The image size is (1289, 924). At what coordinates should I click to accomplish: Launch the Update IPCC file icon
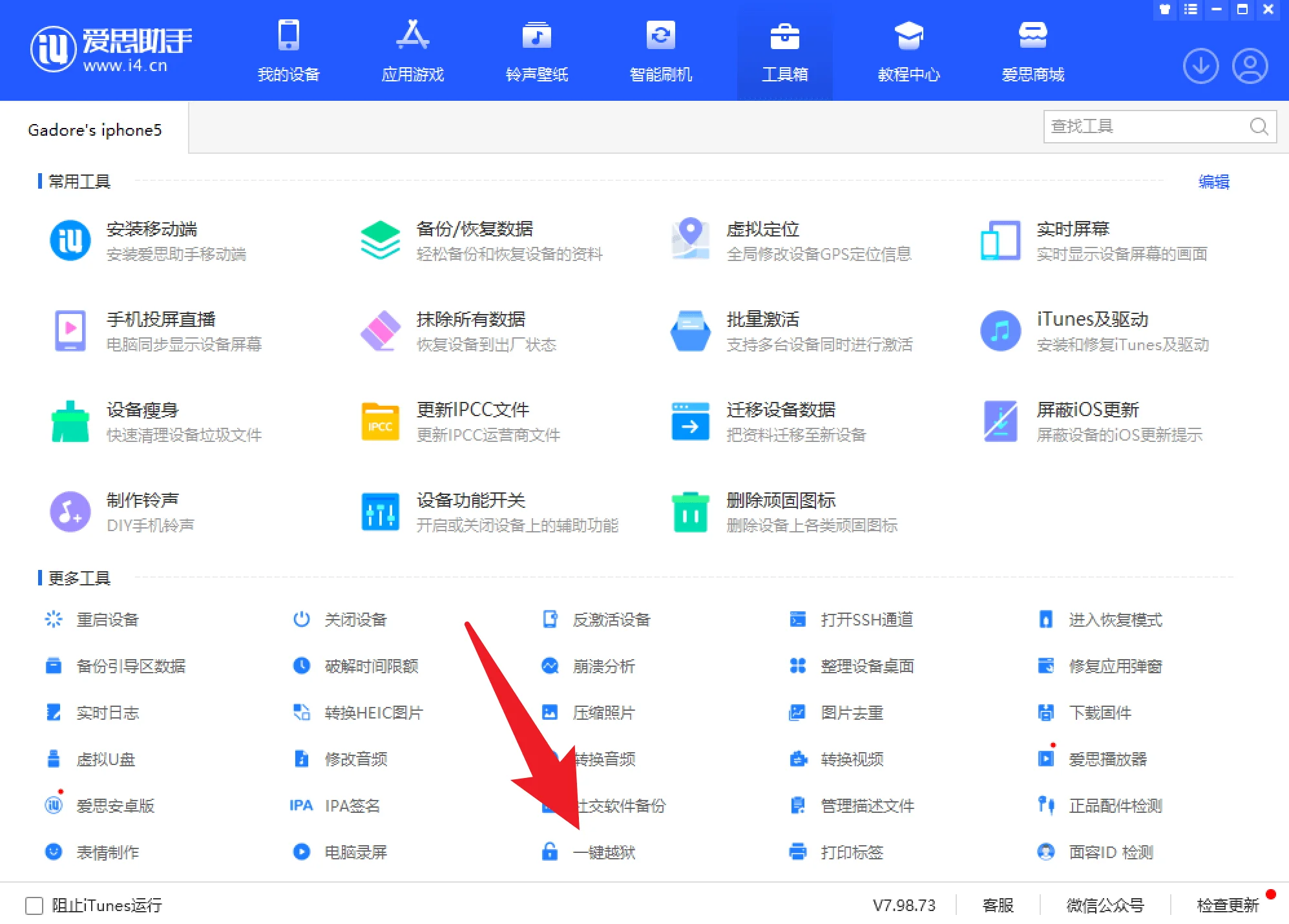pos(380,421)
